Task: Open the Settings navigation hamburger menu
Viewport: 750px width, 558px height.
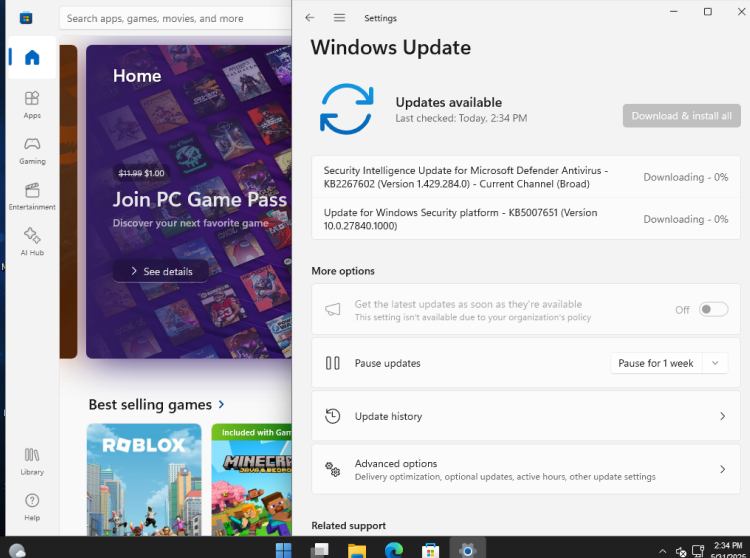Action: point(339,18)
